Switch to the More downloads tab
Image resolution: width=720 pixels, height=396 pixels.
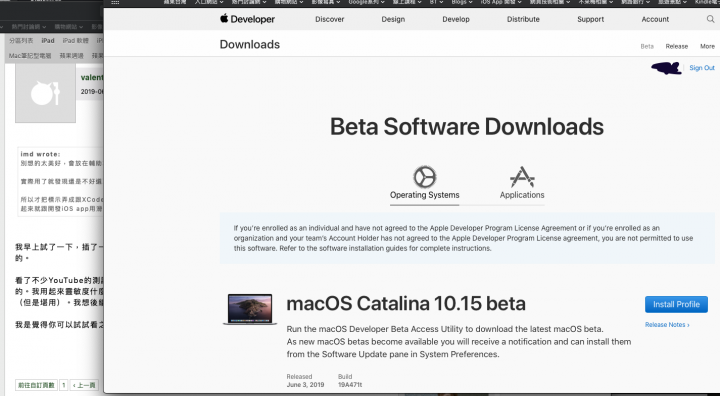[x=707, y=46]
